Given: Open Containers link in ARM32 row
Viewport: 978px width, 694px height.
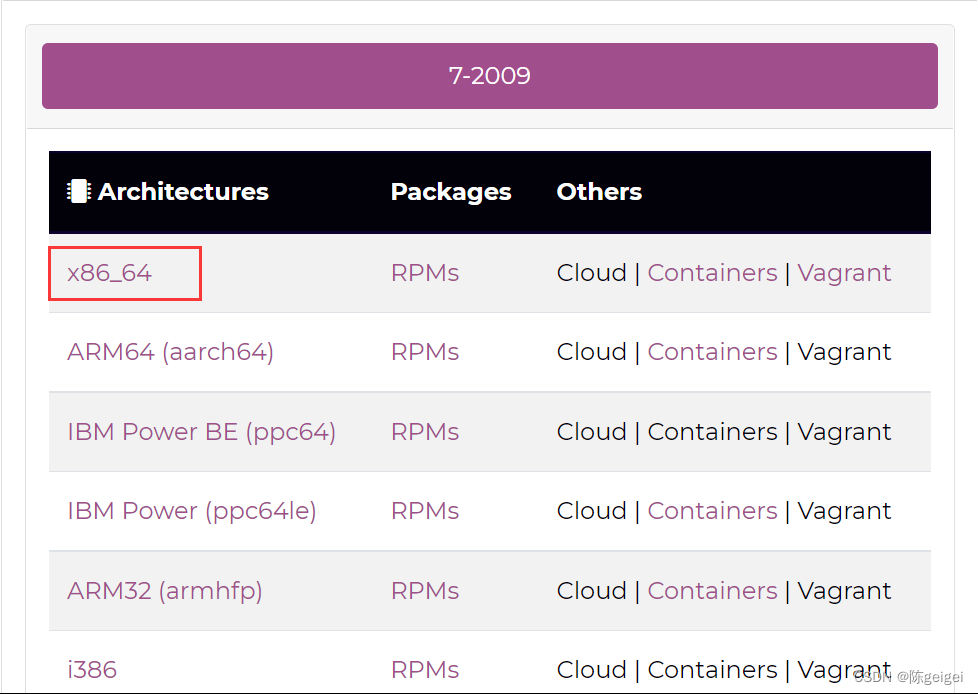Looking at the screenshot, I should pyautogui.click(x=712, y=590).
